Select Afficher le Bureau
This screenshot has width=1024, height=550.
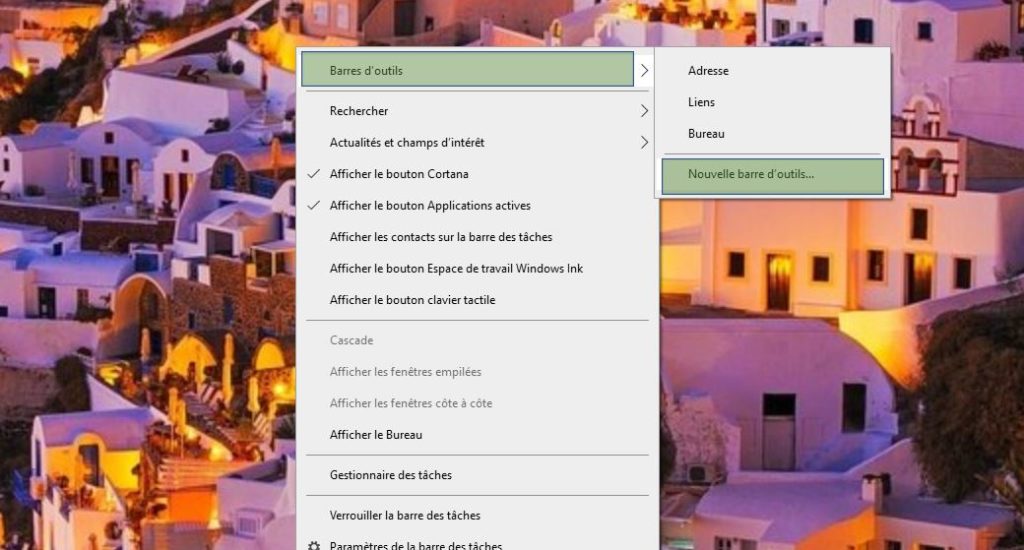(477, 434)
